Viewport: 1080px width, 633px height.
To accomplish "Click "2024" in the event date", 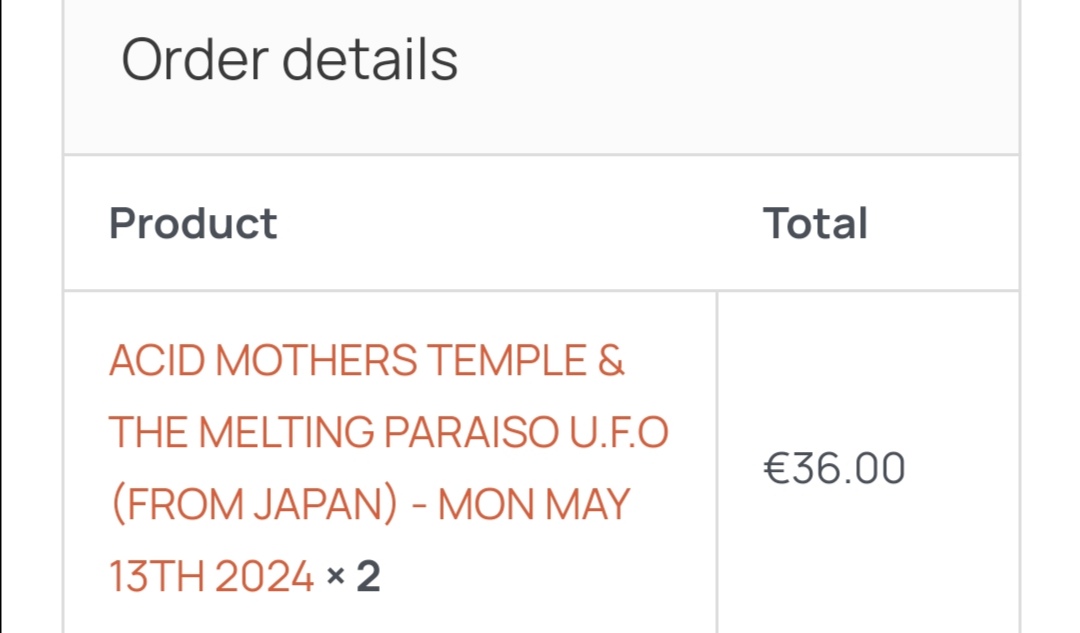I will click(x=262, y=577).
